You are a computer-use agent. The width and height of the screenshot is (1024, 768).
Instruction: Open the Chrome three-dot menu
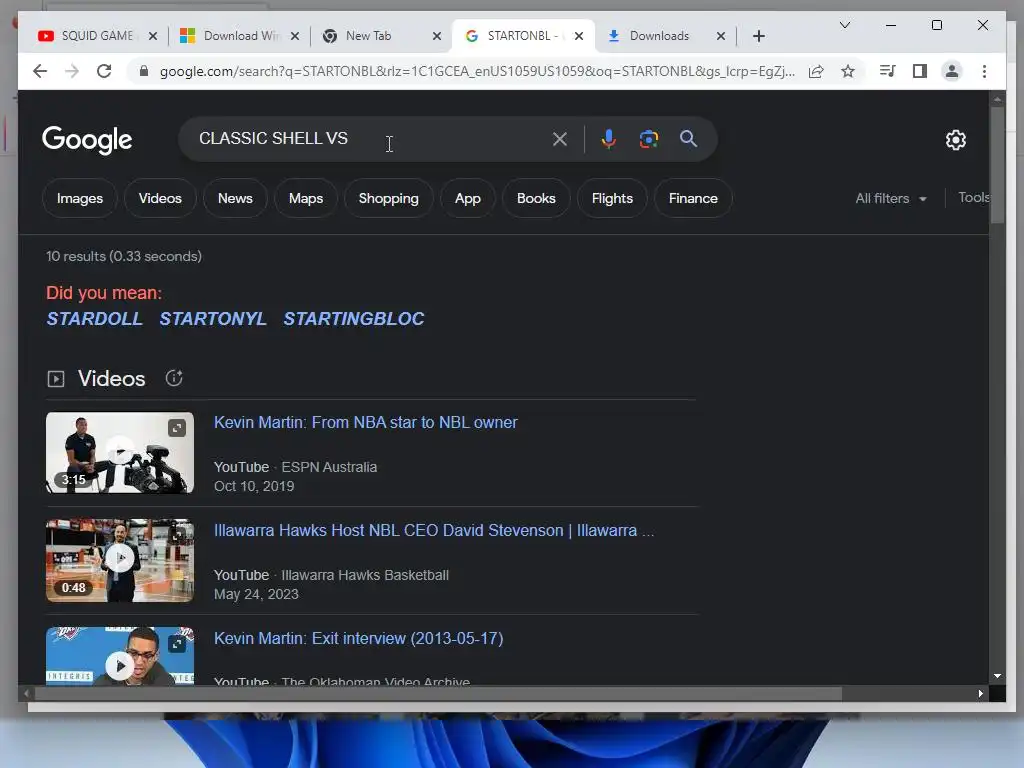(x=984, y=71)
